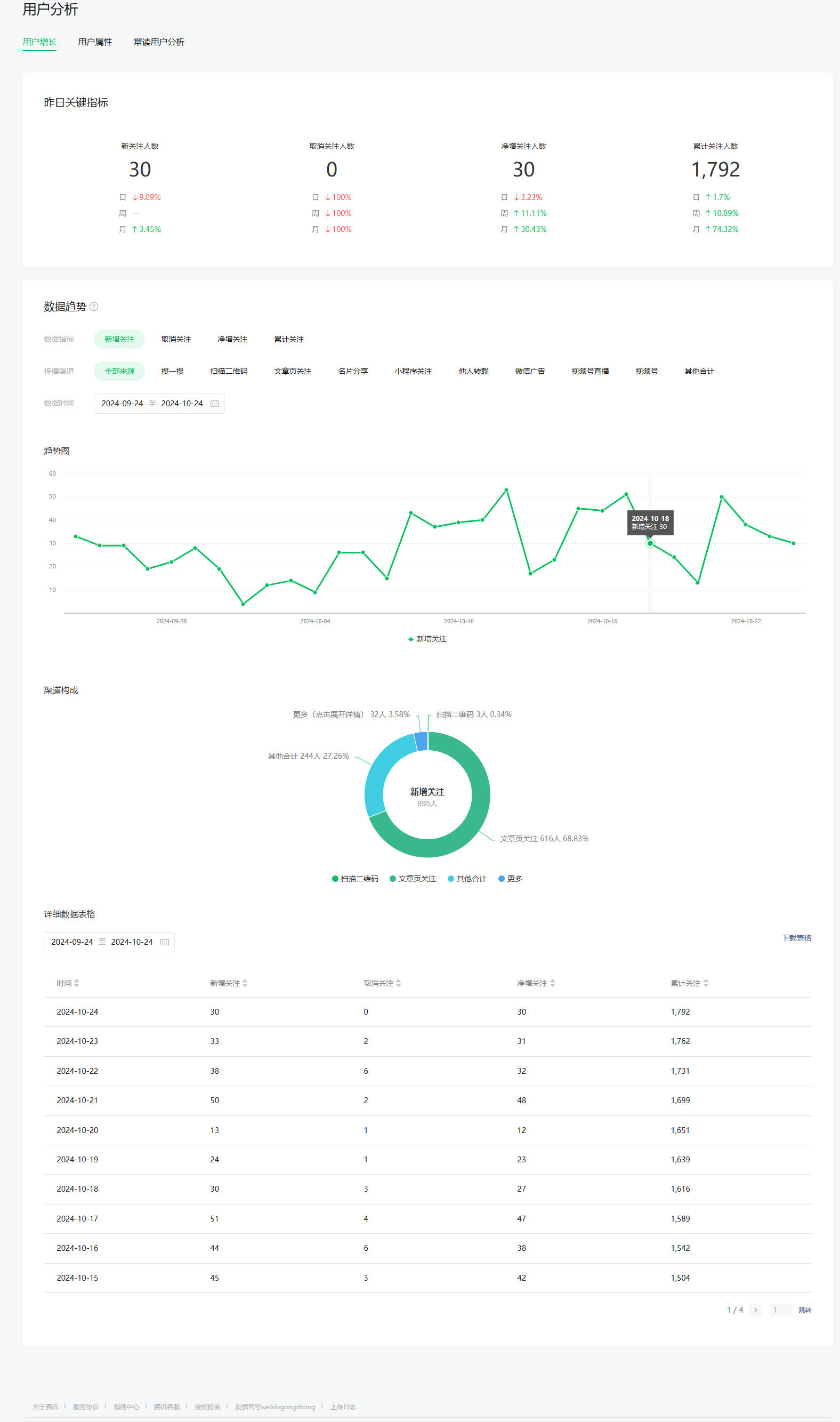Open the 侵权投诉 footer link
Screen dimensions: 840x1422
(208, 1407)
